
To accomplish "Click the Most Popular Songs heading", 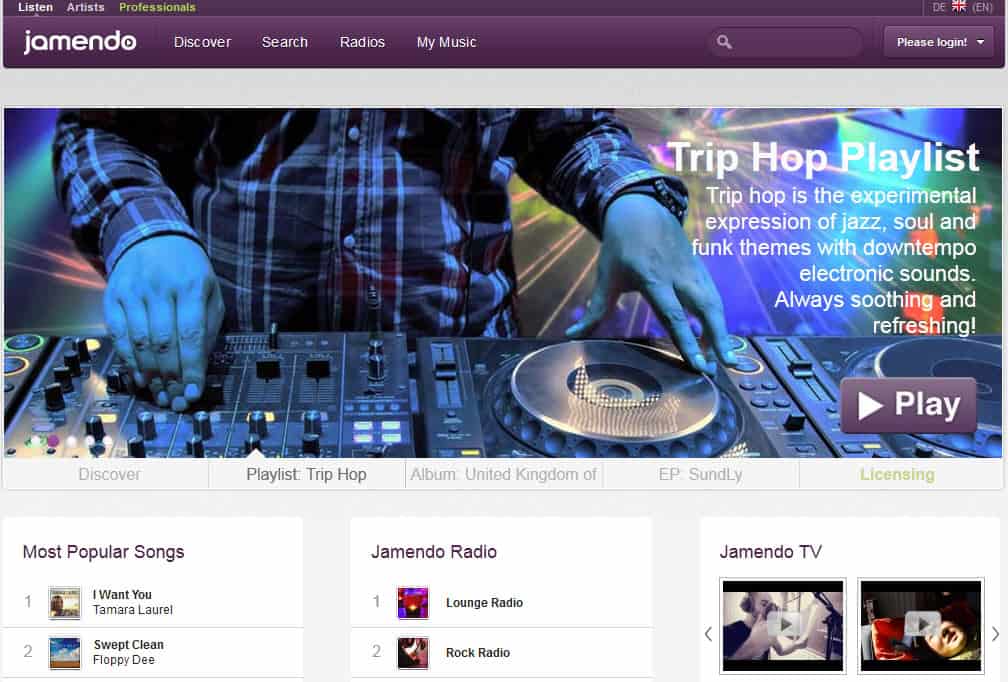I will point(104,552).
